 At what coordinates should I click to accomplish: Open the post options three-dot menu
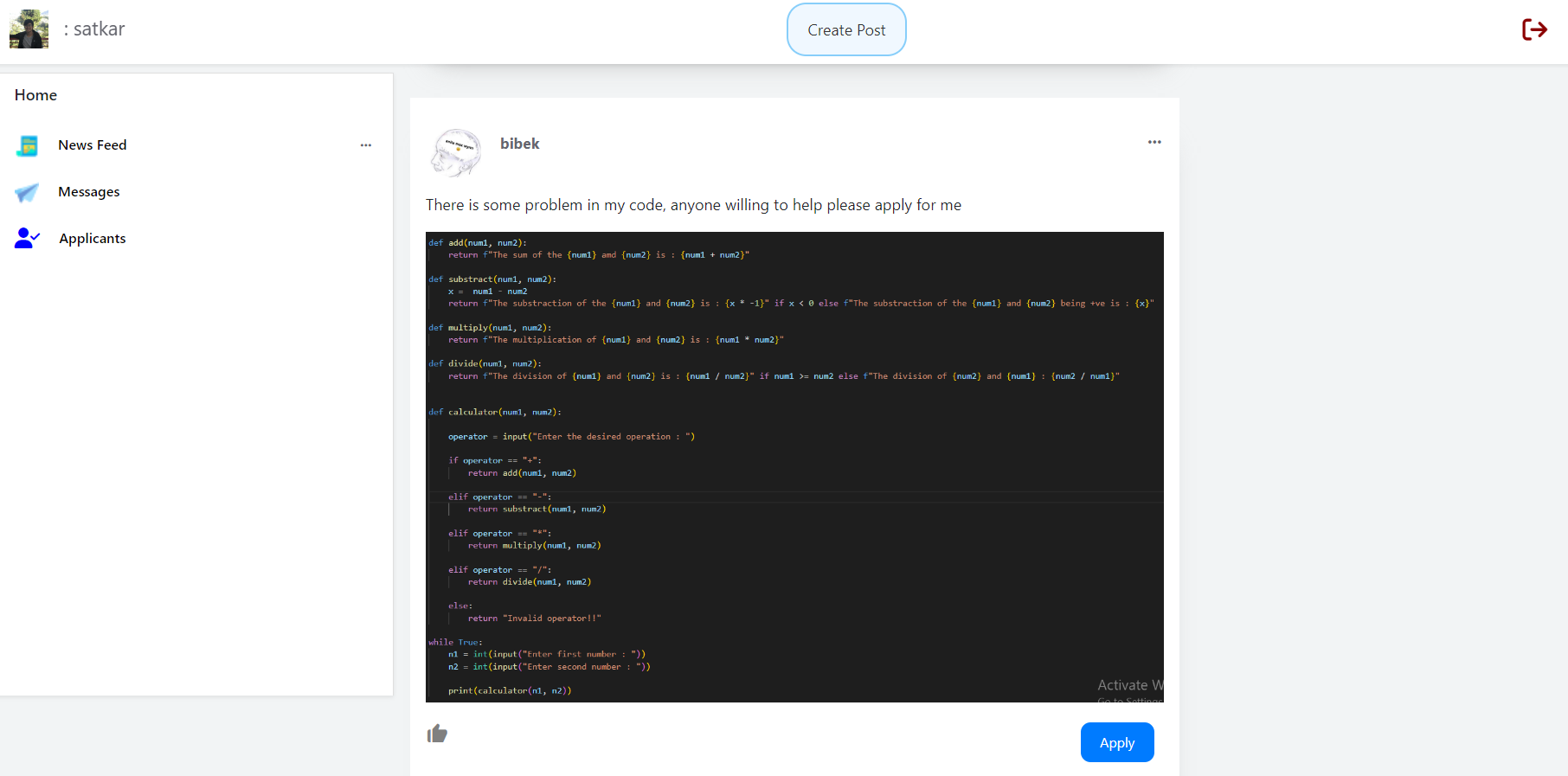1154,142
